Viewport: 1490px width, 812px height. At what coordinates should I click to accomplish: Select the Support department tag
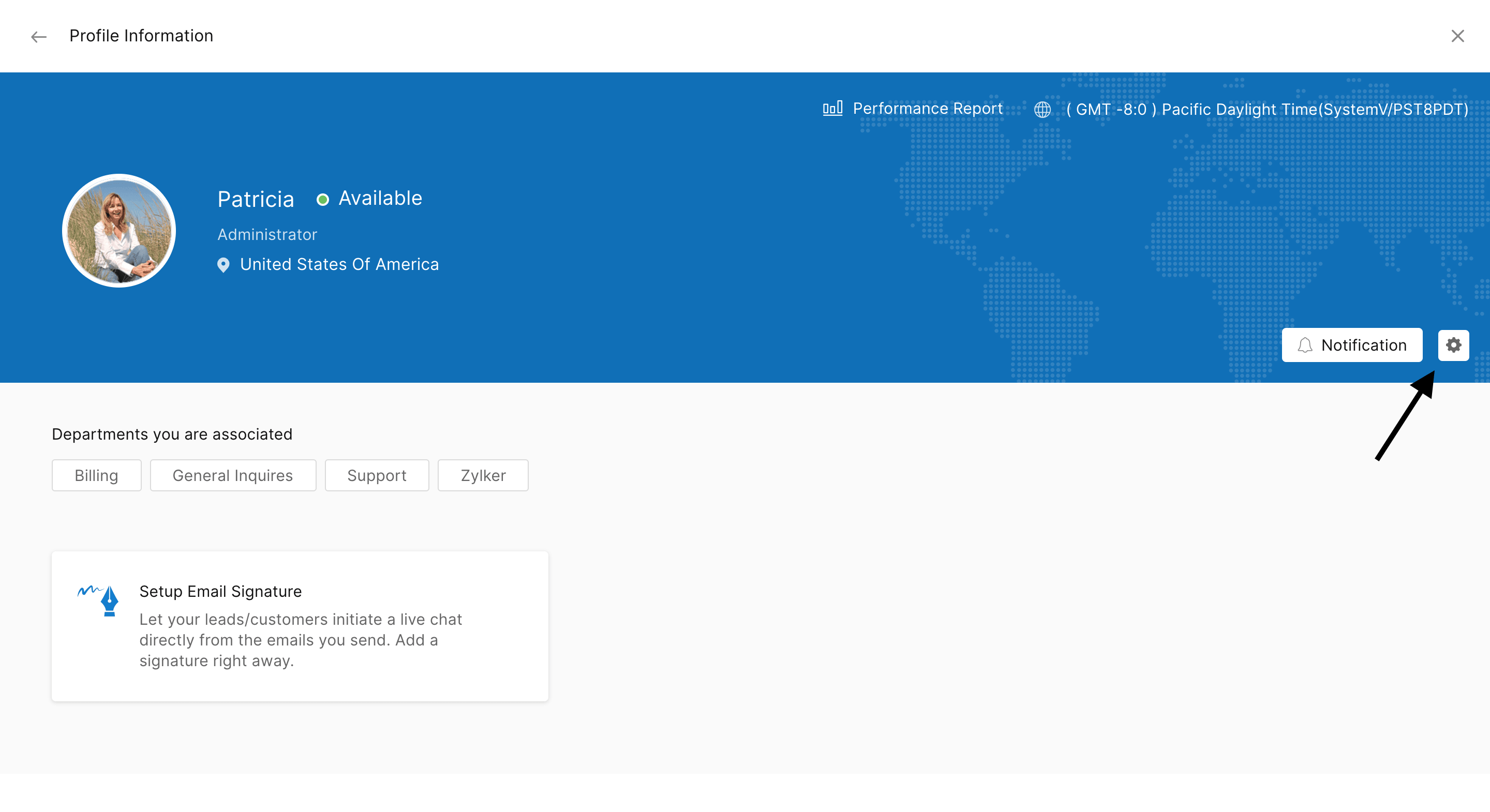[377, 475]
